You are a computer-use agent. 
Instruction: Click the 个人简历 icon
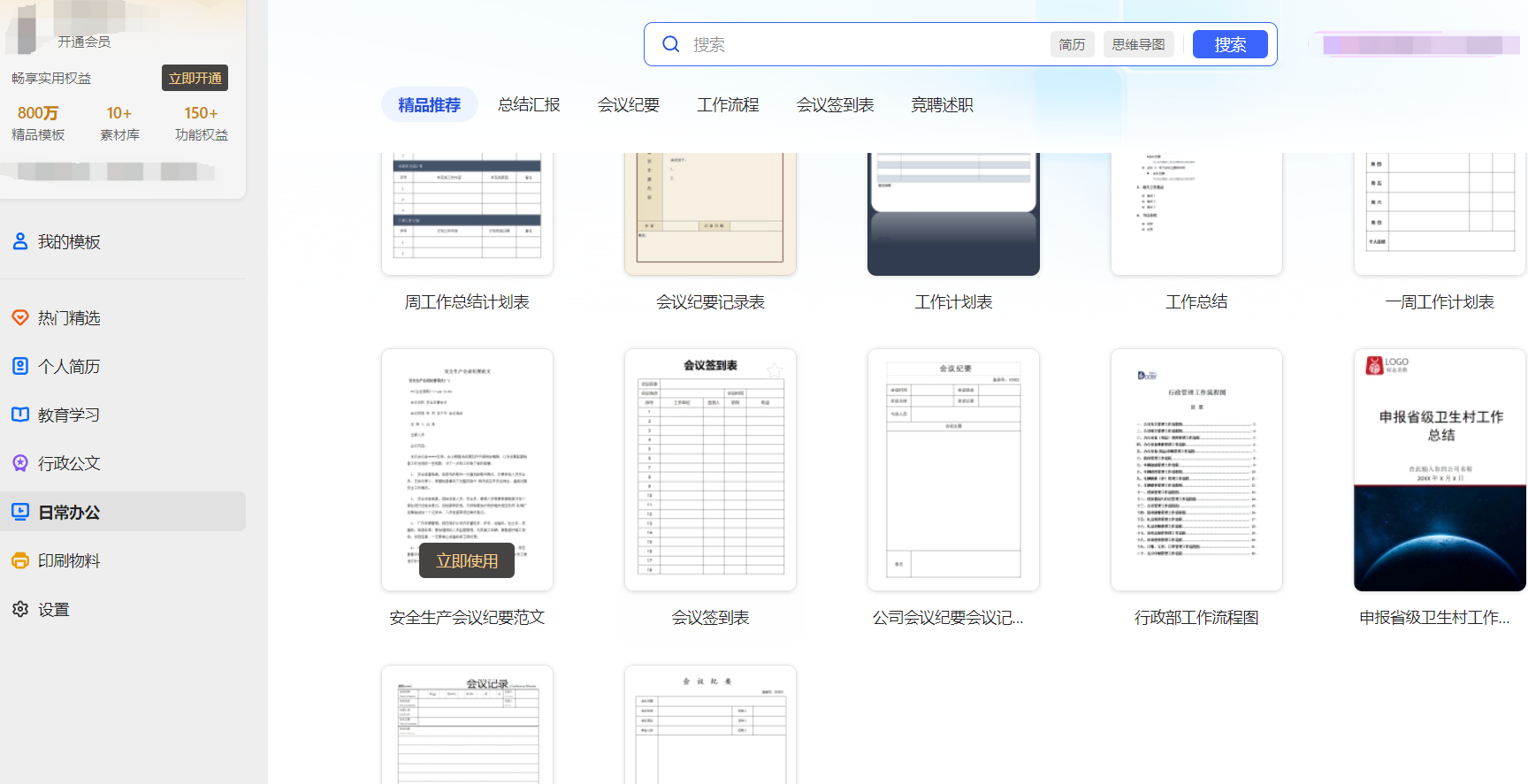[x=20, y=366]
